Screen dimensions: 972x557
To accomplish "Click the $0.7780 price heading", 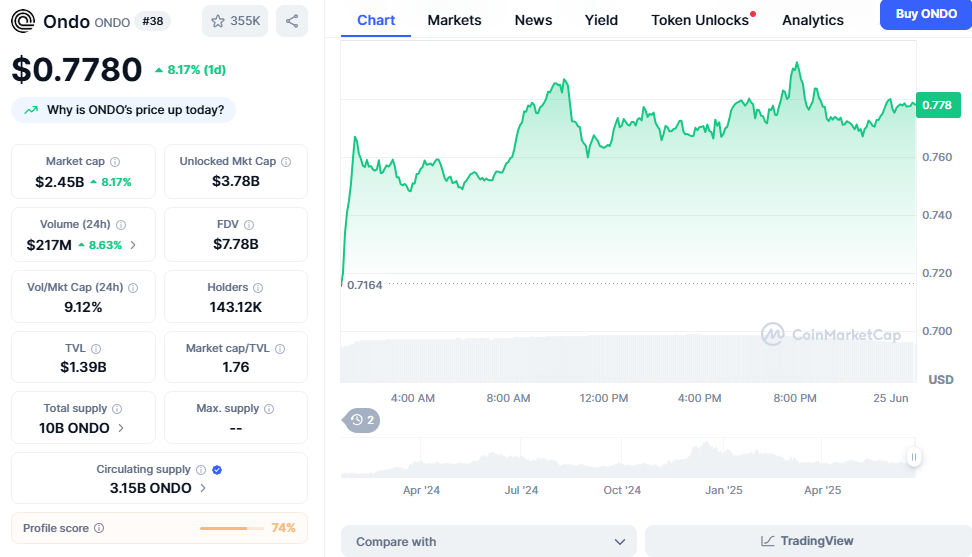I will [77, 69].
